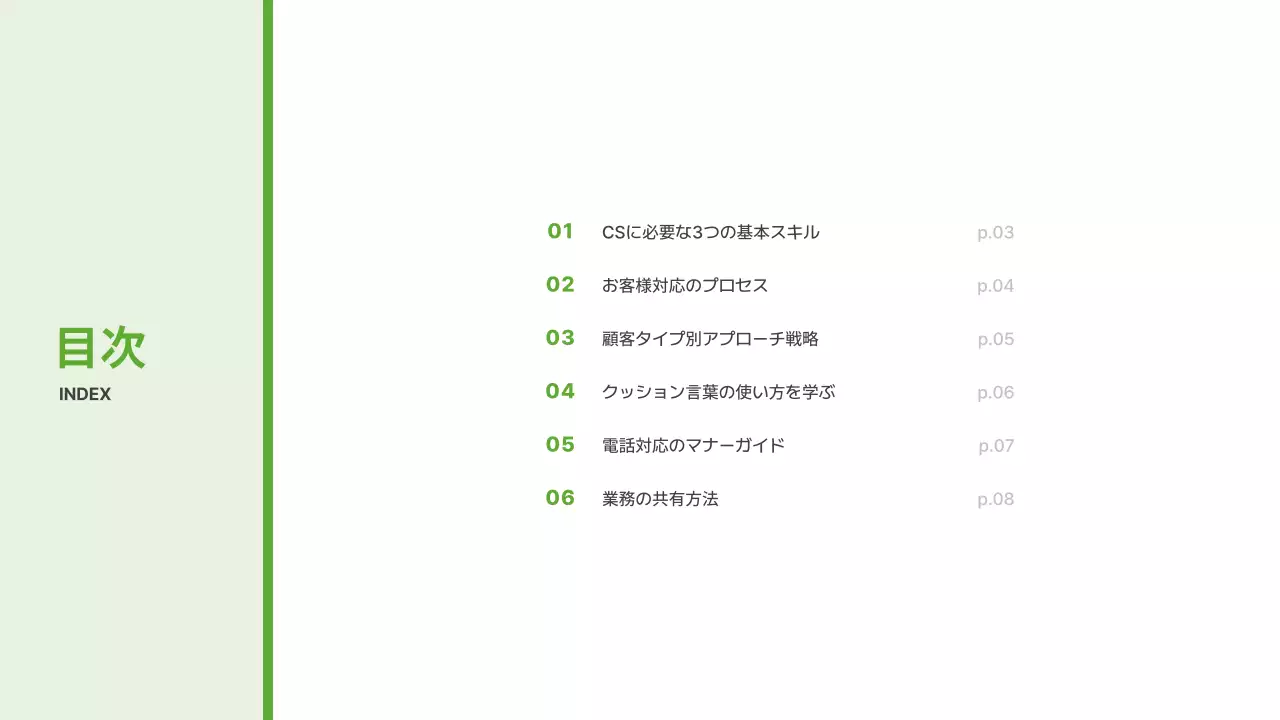This screenshot has width=1280, height=720.
Task: Click the '目次' heading
Action: 101,348
